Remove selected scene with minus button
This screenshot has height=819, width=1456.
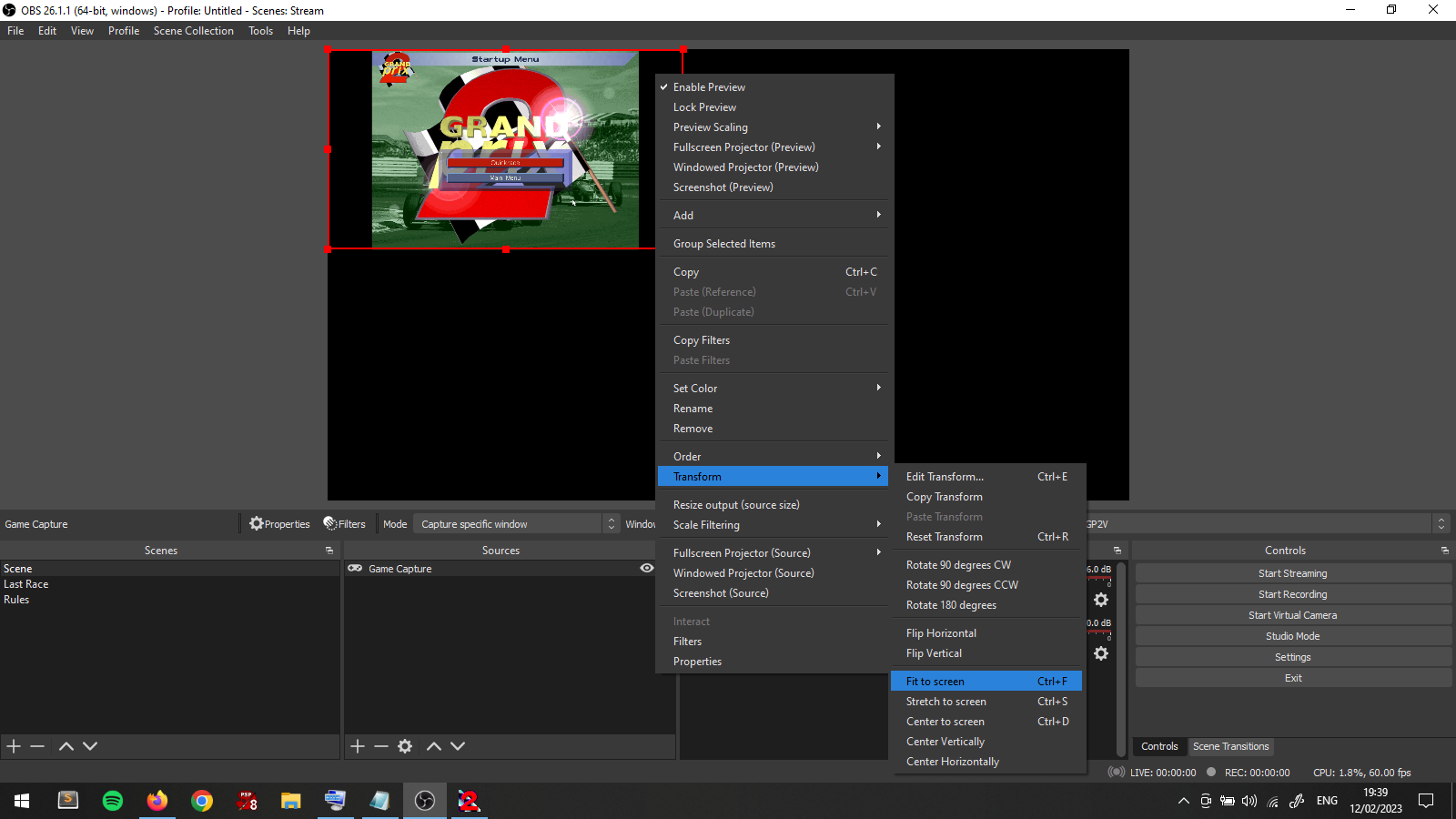coord(37,746)
